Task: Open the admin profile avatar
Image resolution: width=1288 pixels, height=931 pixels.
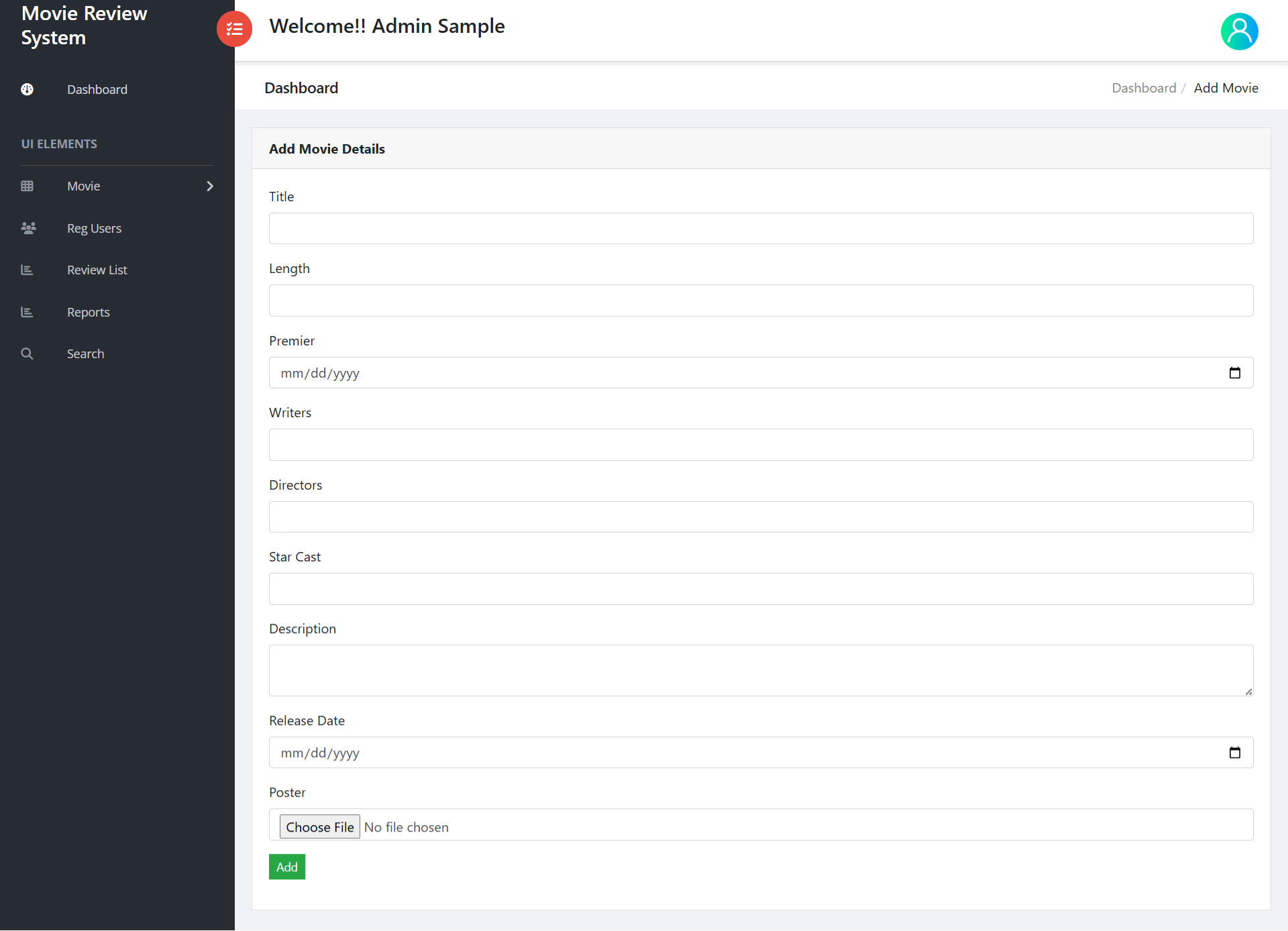Action: point(1239,32)
